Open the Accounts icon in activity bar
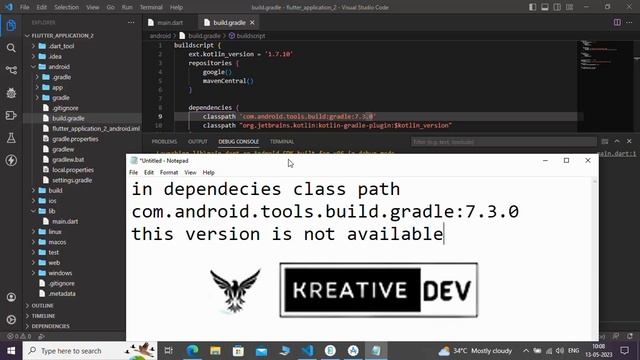The width and height of the screenshot is (640, 360). tap(11, 297)
